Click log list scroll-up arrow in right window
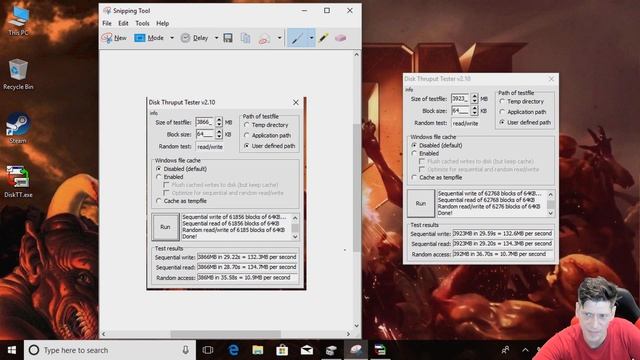 [x=551, y=195]
